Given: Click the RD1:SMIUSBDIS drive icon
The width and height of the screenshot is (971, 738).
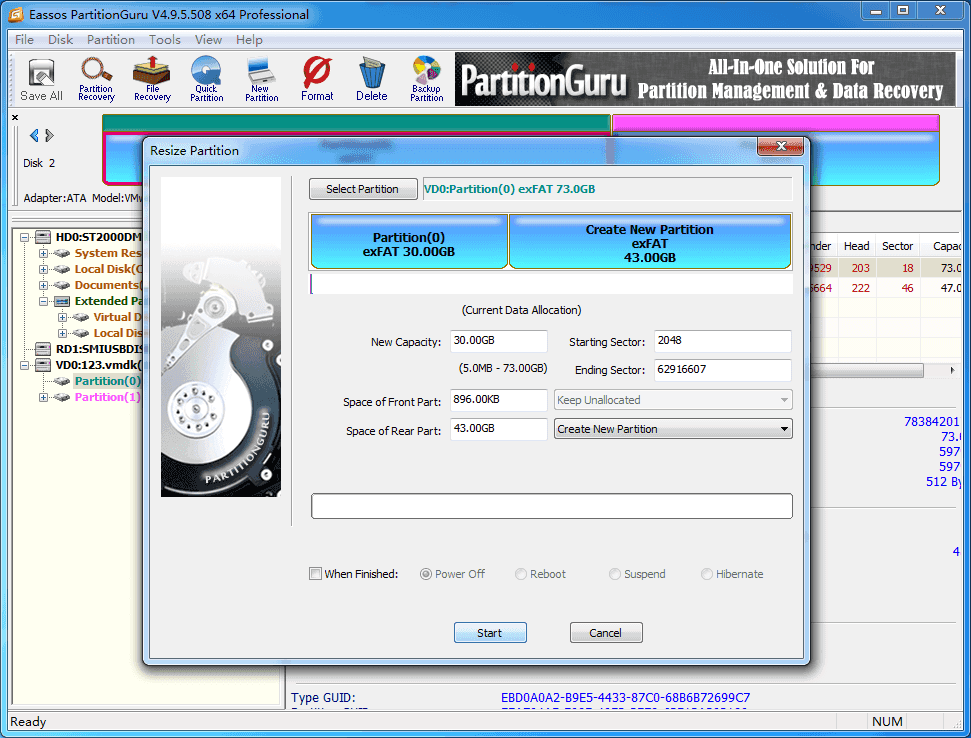Looking at the screenshot, I should coord(43,349).
